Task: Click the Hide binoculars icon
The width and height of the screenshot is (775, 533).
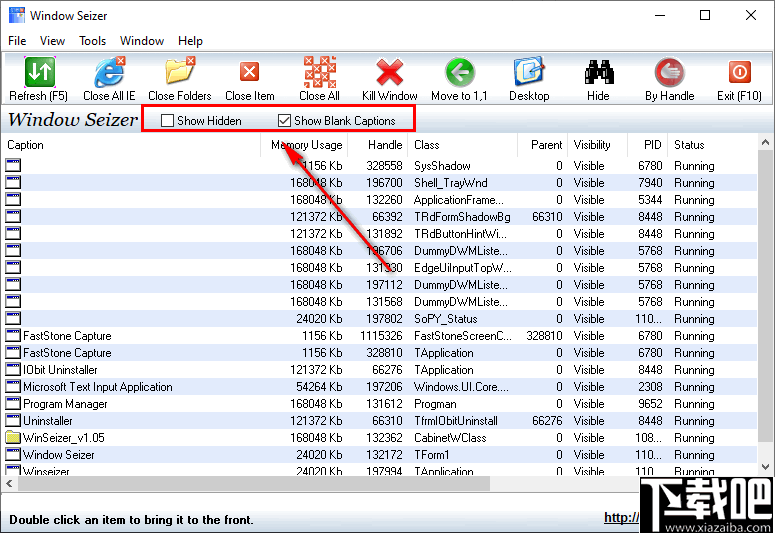Action: pyautogui.click(x=599, y=72)
